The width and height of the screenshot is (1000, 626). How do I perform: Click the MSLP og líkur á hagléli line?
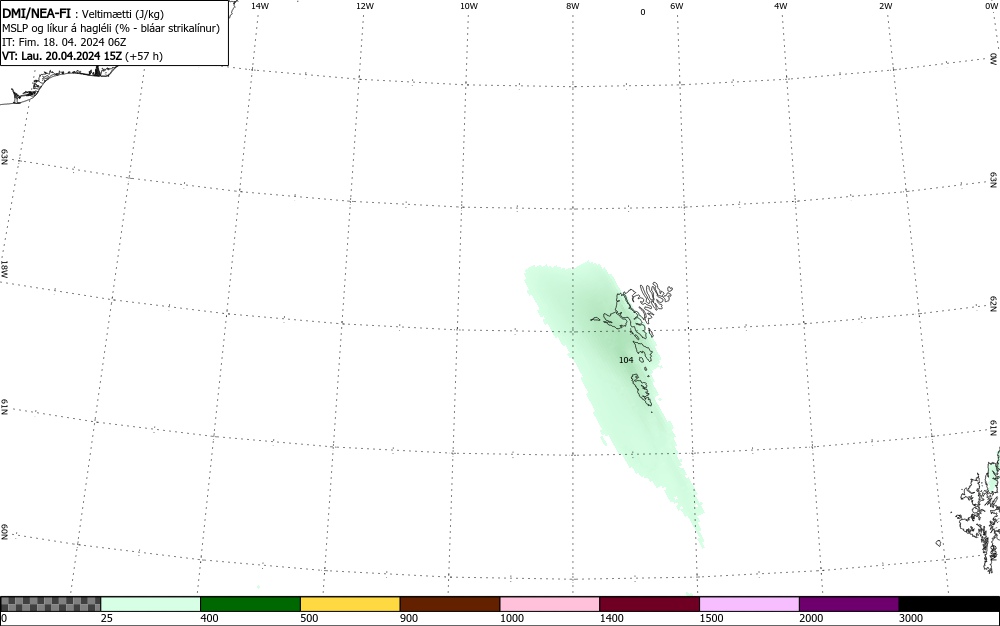111,28
